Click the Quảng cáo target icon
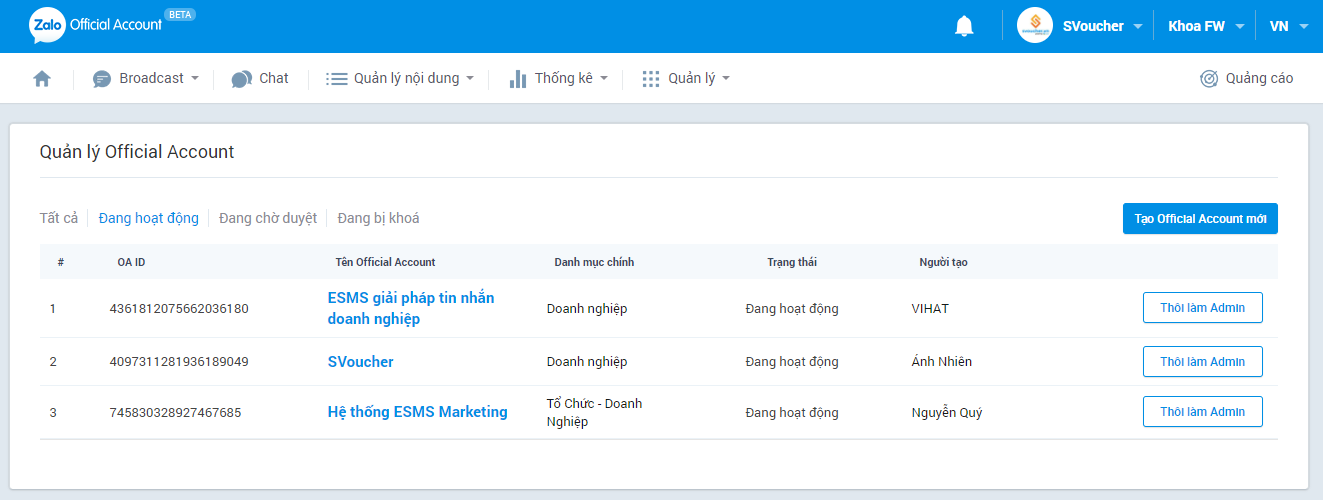Image resolution: width=1323 pixels, height=500 pixels. pos(1209,79)
